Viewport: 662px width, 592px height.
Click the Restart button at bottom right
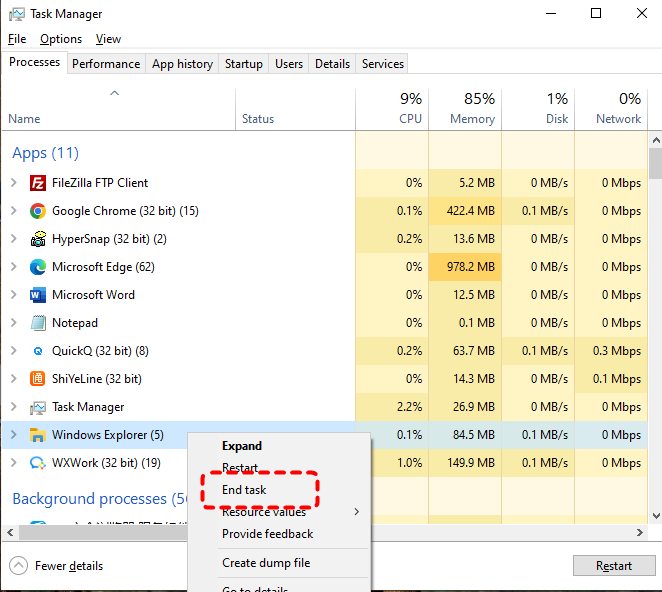[614, 565]
